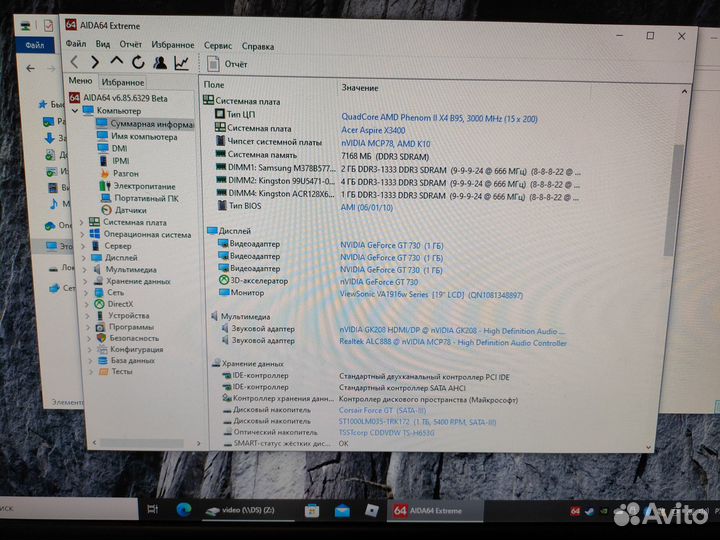Viewport: 720px width, 540px height.
Task: Open Corsair Force GT drive link
Action: tap(382, 410)
